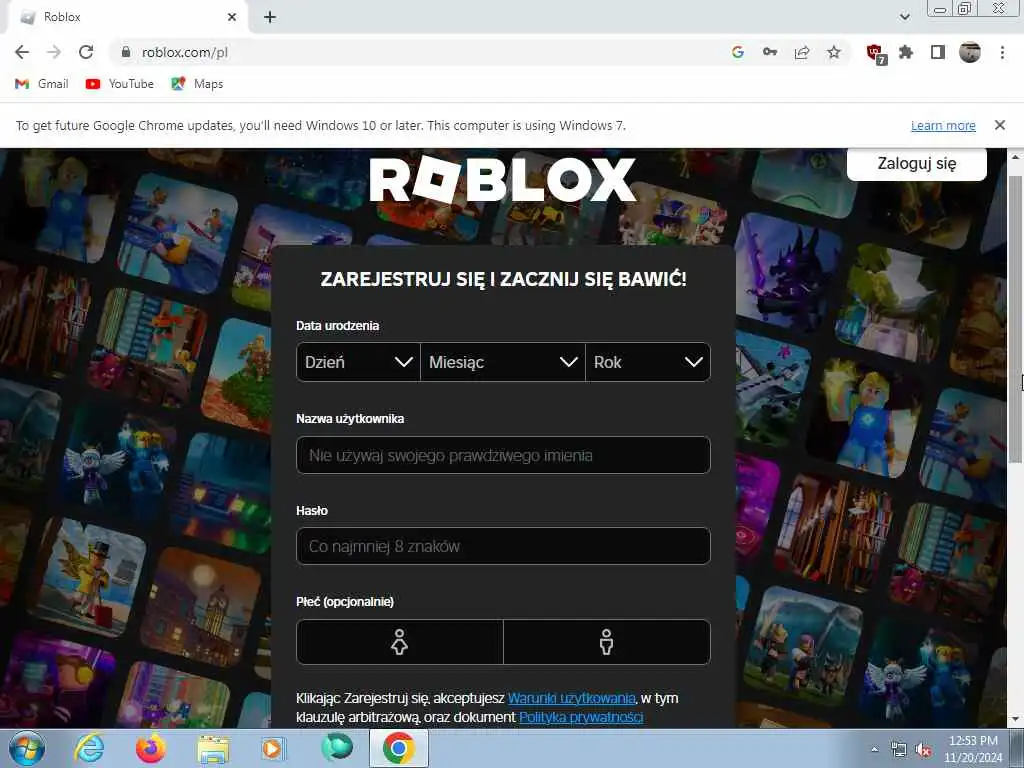This screenshot has height=768, width=1024.
Task: Open the password key icon
Action: (770, 52)
